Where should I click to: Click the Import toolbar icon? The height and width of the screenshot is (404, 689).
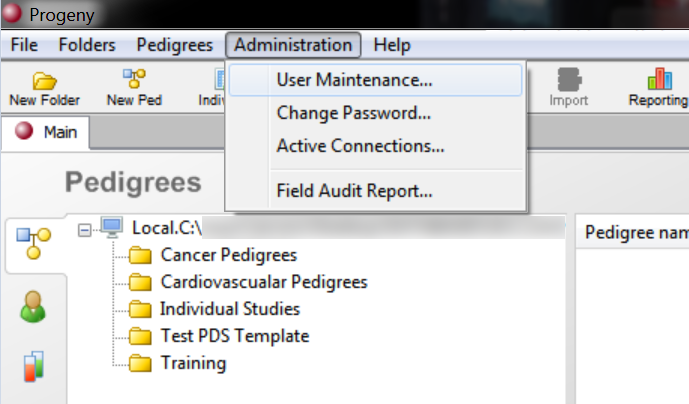click(569, 80)
